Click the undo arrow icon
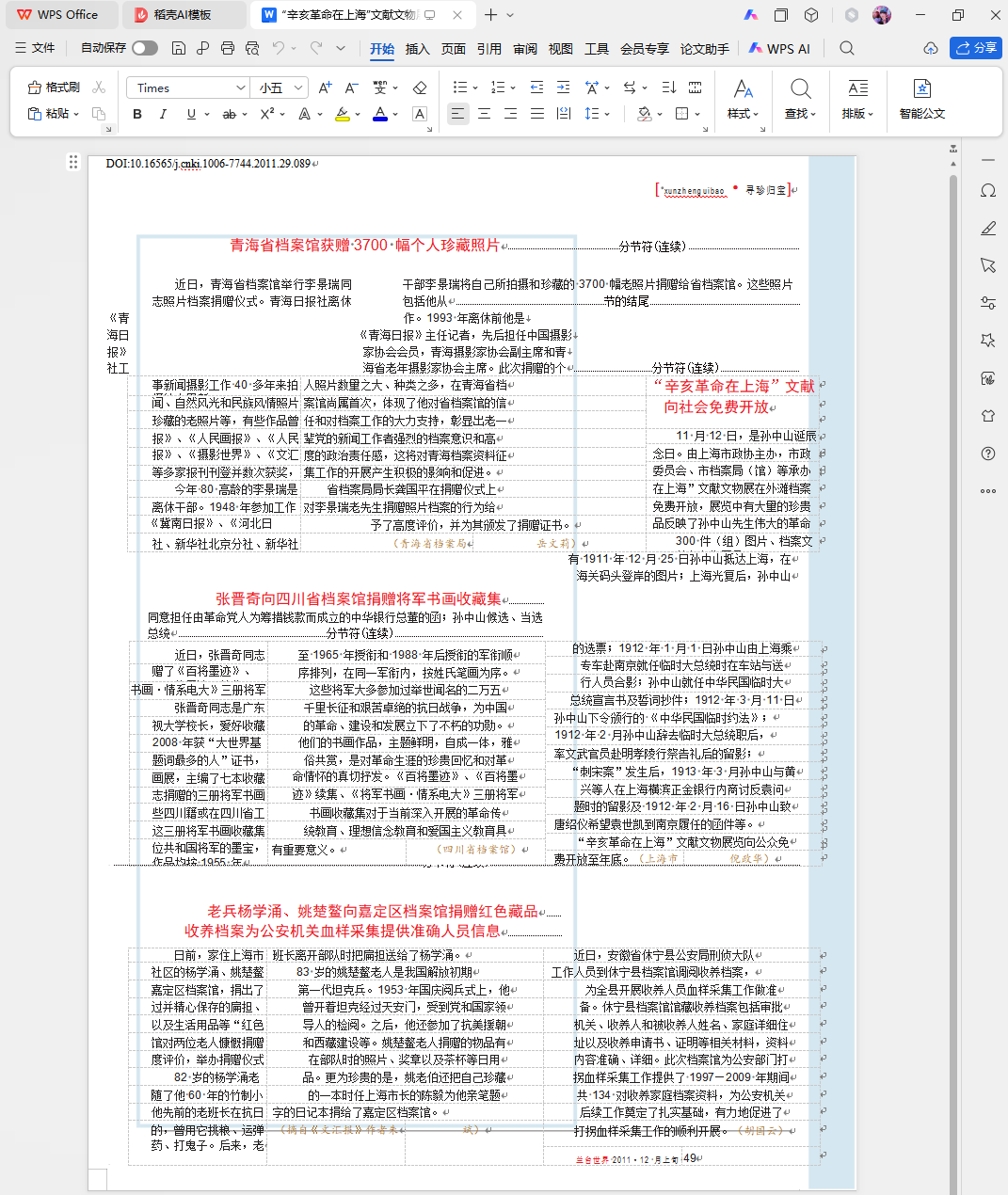Image resolution: width=1008 pixels, height=1195 pixels. [x=278, y=48]
